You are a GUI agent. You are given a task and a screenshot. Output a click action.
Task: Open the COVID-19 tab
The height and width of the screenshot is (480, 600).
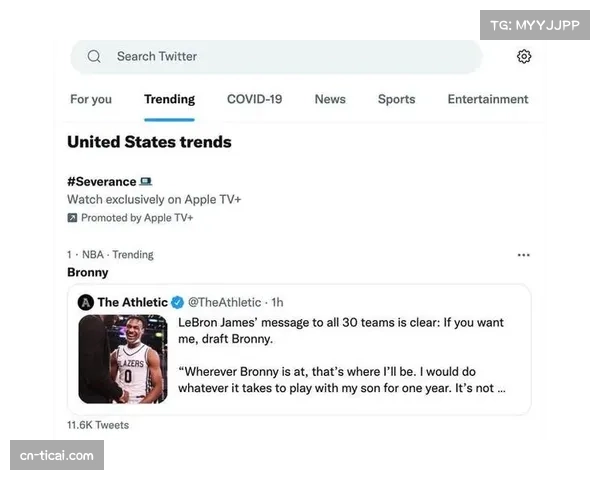(x=254, y=99)
